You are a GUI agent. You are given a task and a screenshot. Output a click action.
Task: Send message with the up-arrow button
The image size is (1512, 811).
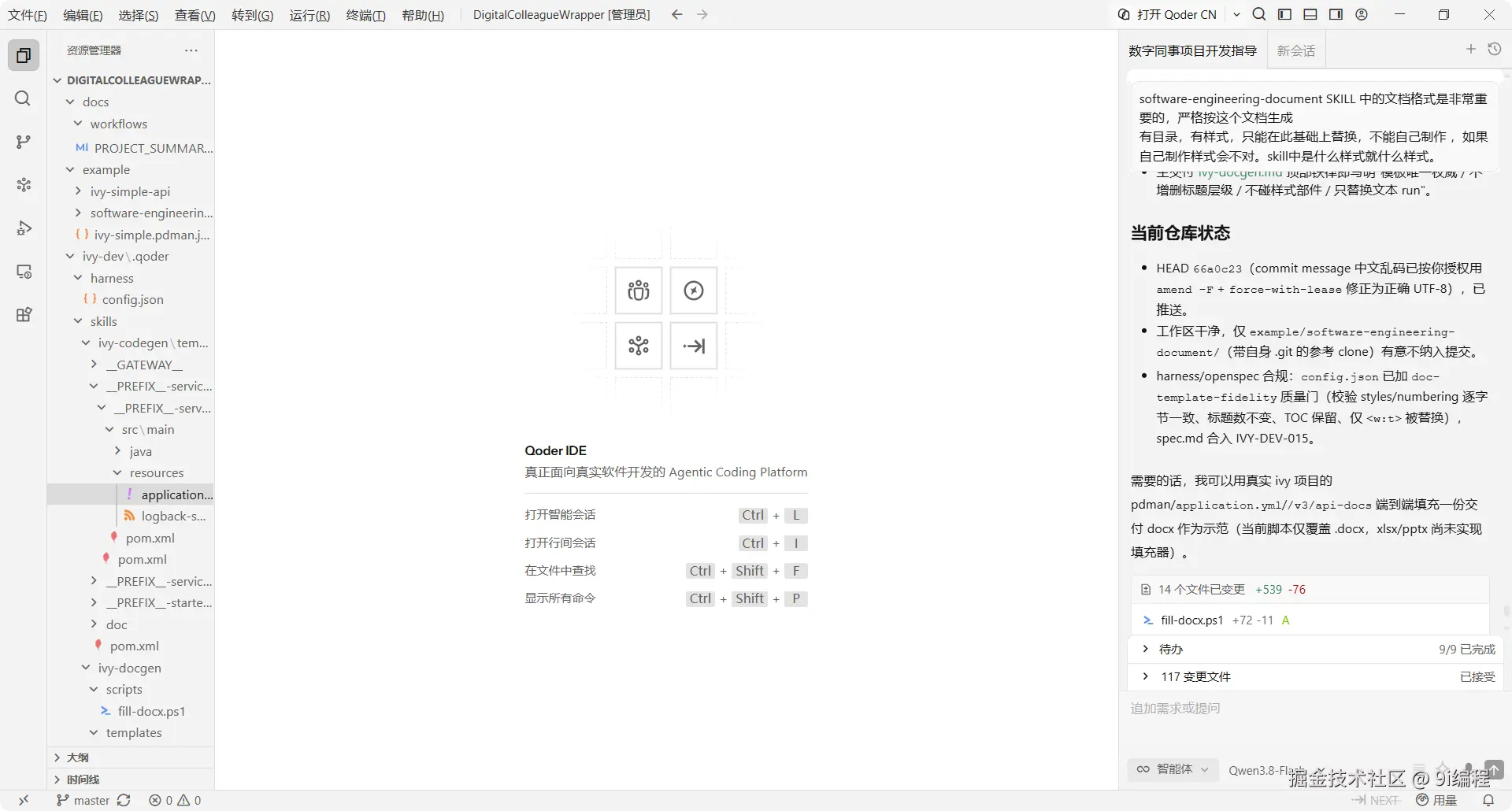click(1494, 769)
